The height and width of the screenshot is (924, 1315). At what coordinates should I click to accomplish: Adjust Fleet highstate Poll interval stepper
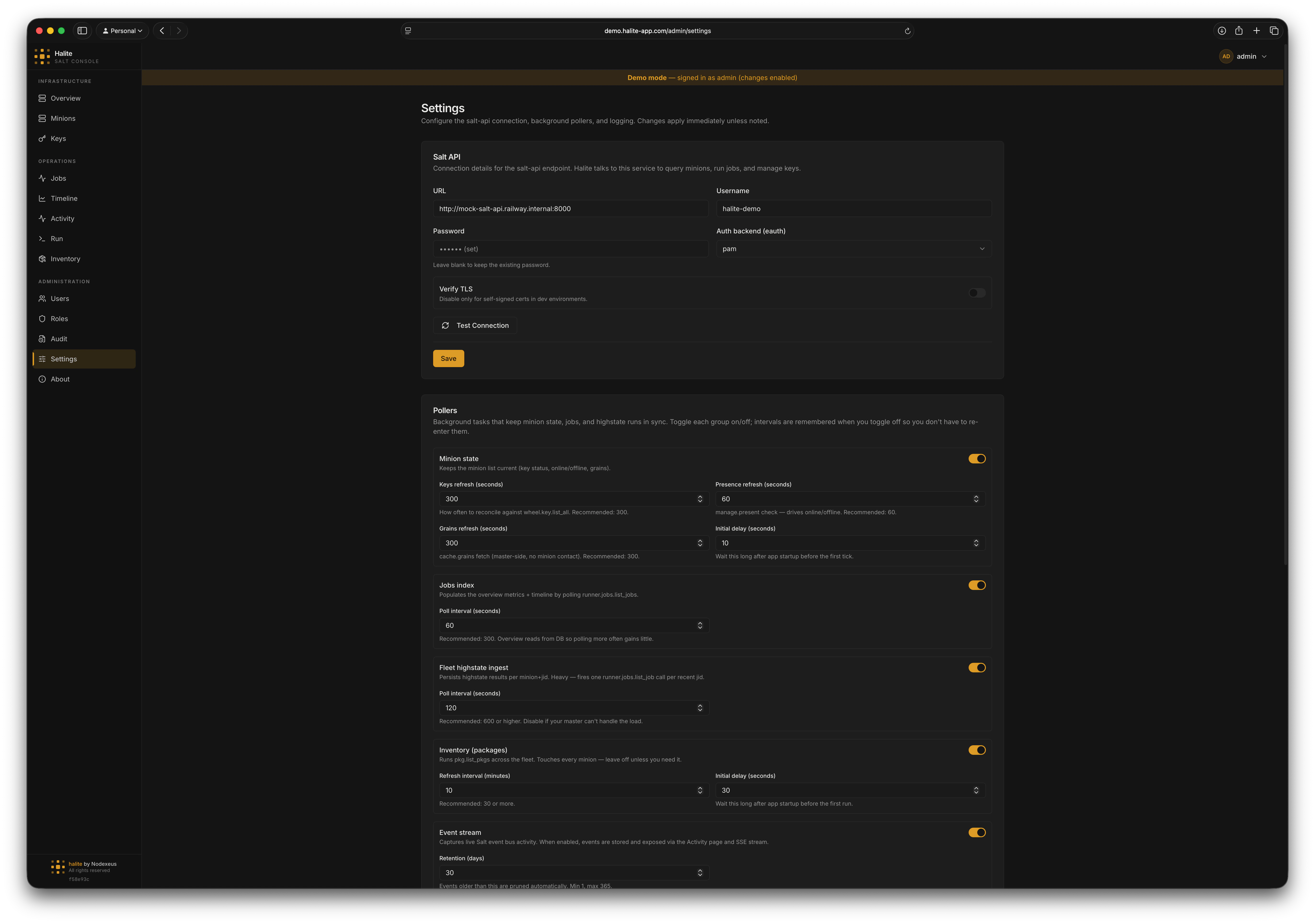coord(700,708)
